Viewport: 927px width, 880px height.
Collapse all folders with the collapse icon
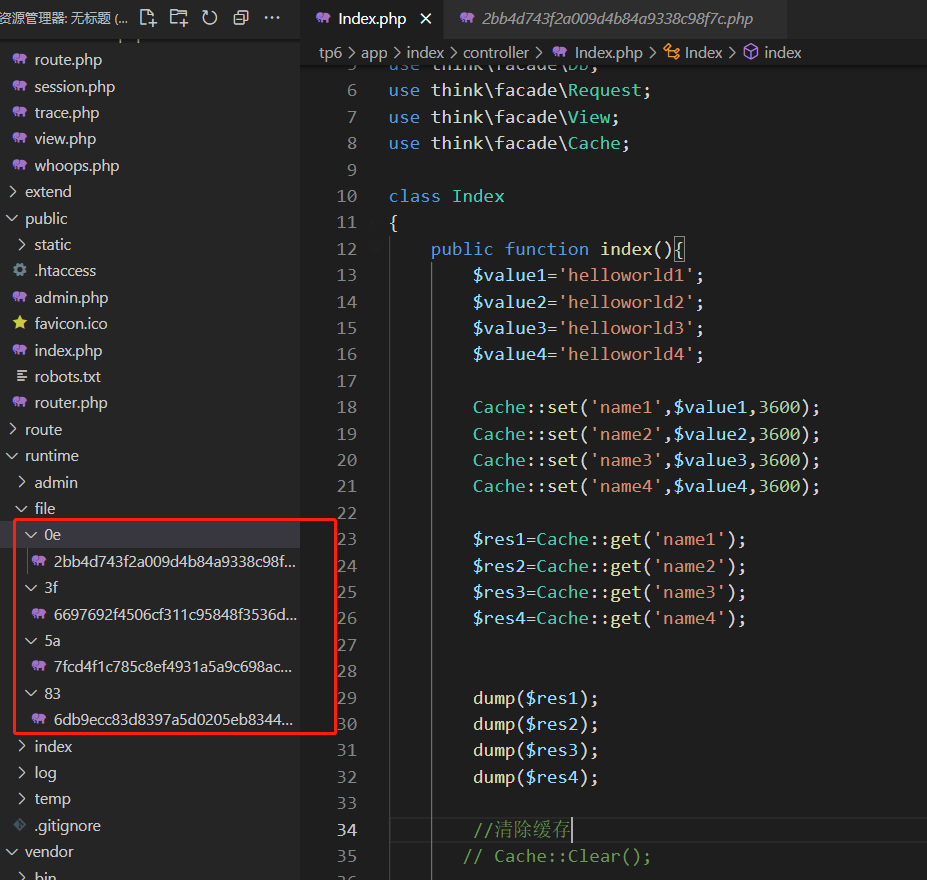241,18
